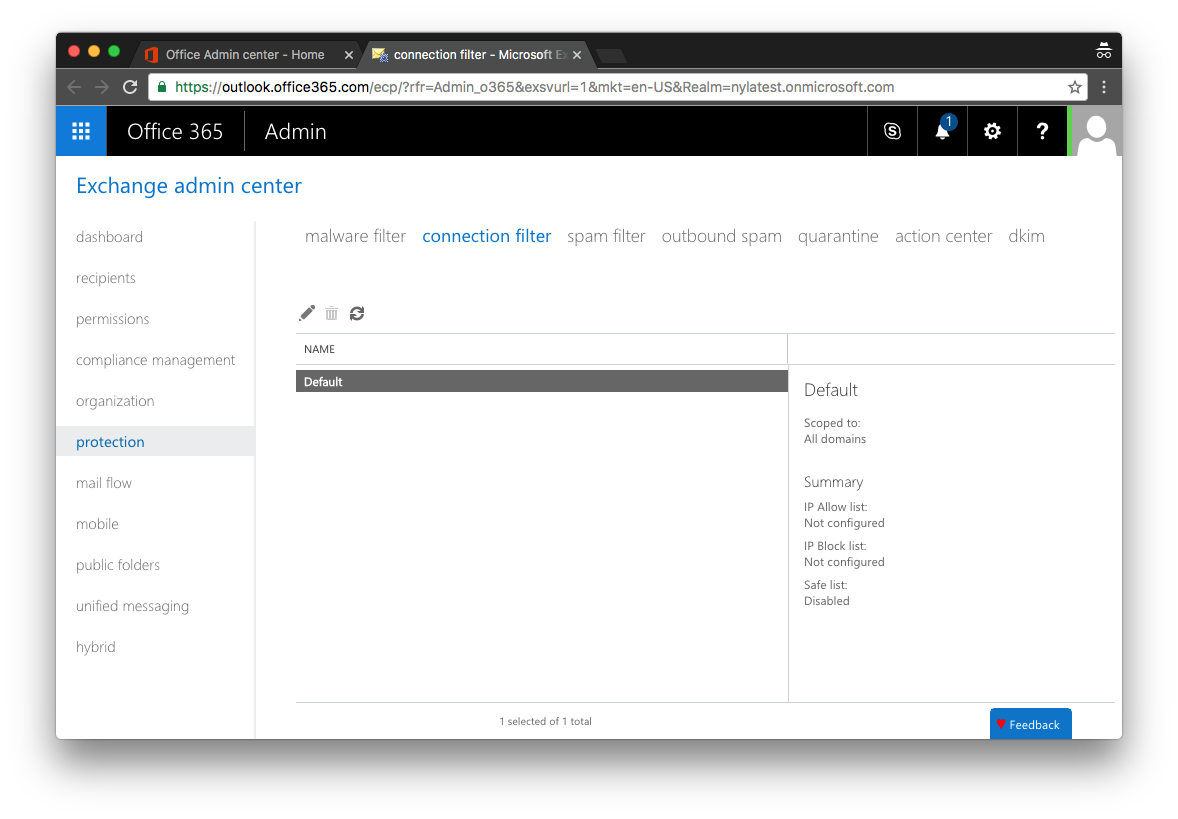This screenshot has height=819, width=1178.
Task: Click the edit pencil for the Default policy
Action: click(306, 313)
